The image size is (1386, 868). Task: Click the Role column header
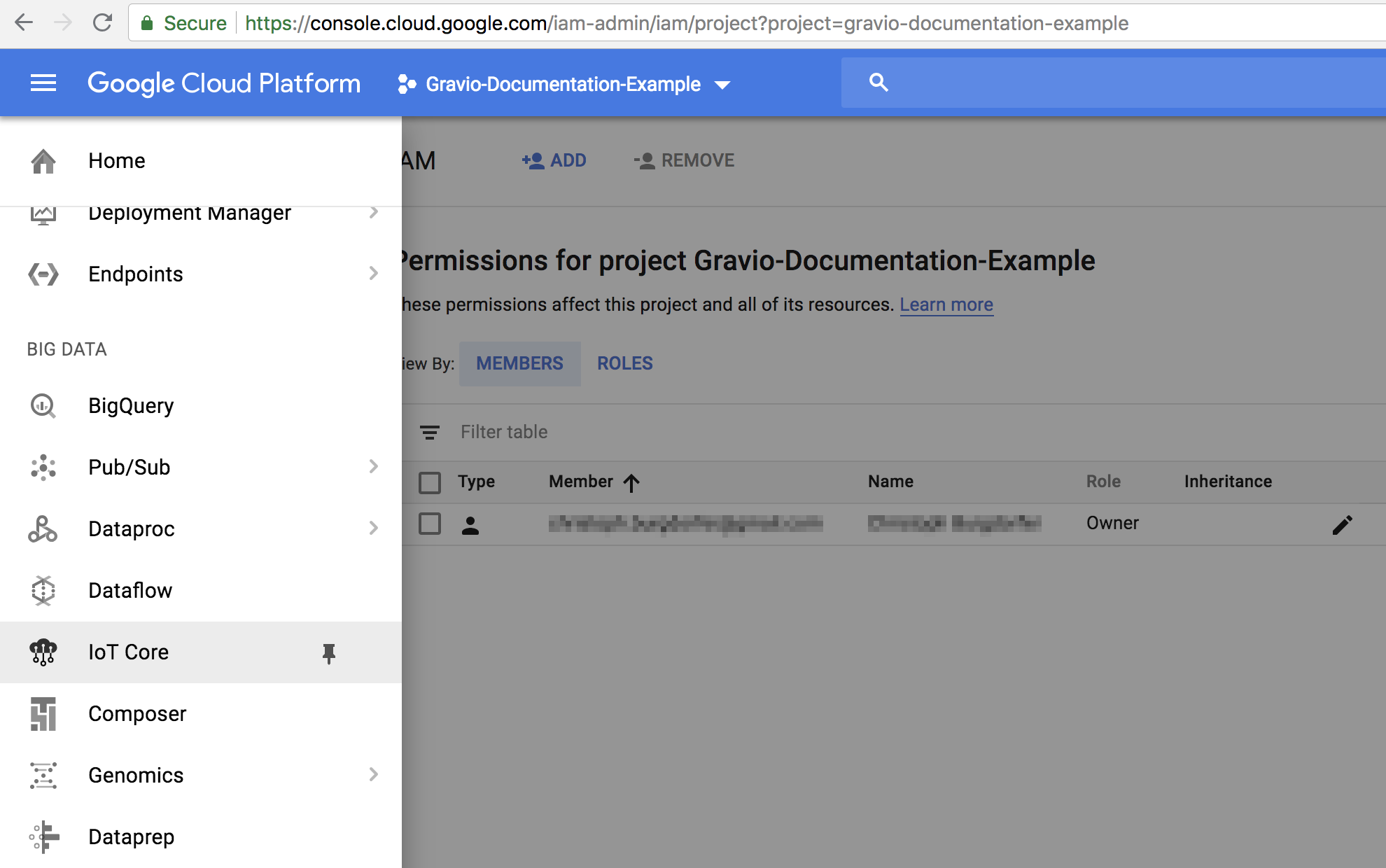point(1103,482)
